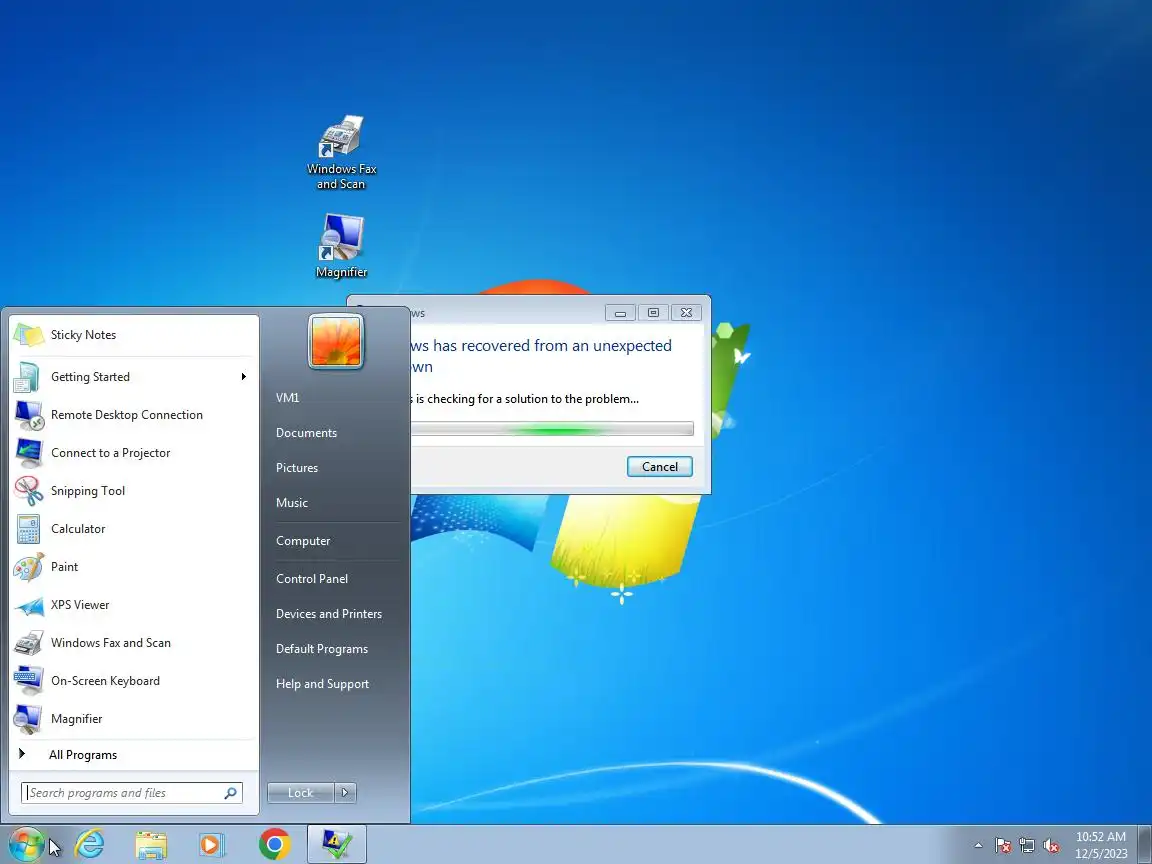1152x864 pixels.
Task: Select Magnifier desktop shortcut
Action: point(342,246)
